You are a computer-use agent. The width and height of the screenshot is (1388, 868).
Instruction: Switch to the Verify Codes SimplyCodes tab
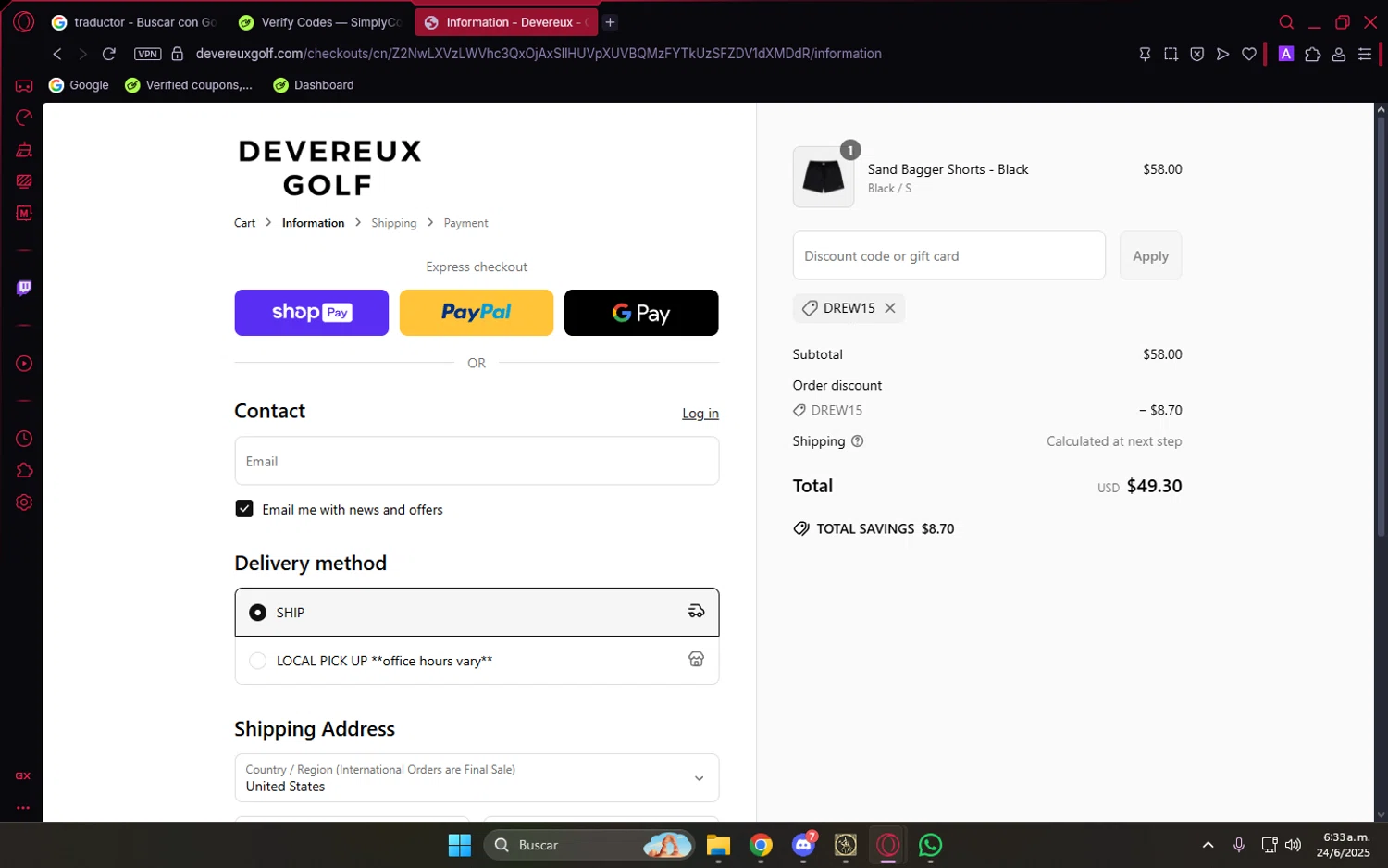(x=319, y=22)
